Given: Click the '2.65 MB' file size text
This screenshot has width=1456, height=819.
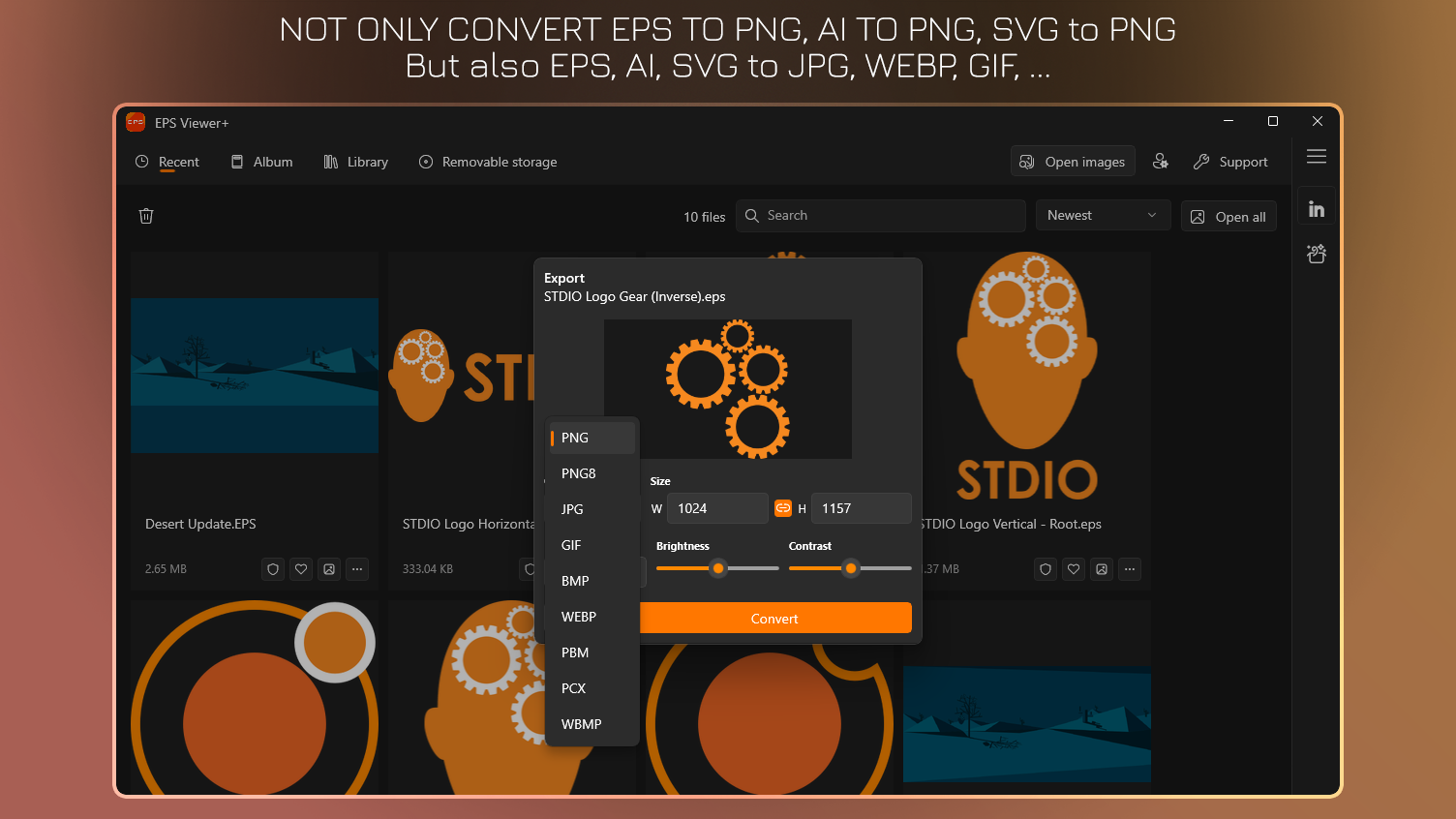Looking at the screenshot, I should click(x=166, y=569).
